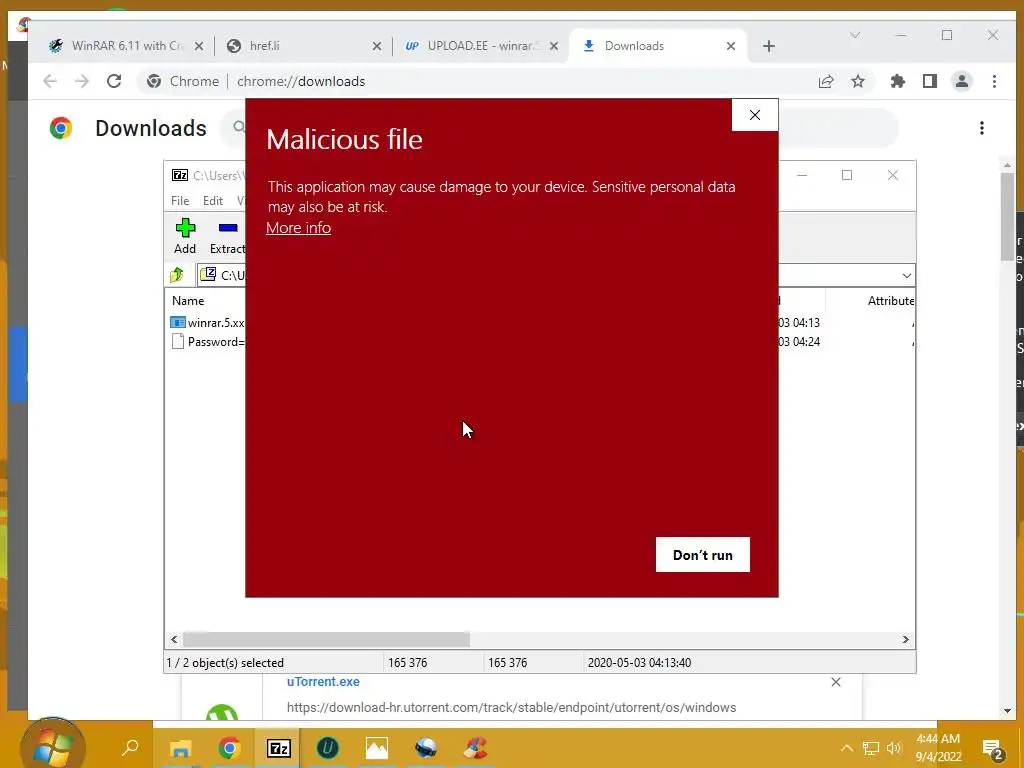The width and height of the screenshot is (1024, 768).
Task: Open Downloads page more actions menu
Action: point(982,128)
